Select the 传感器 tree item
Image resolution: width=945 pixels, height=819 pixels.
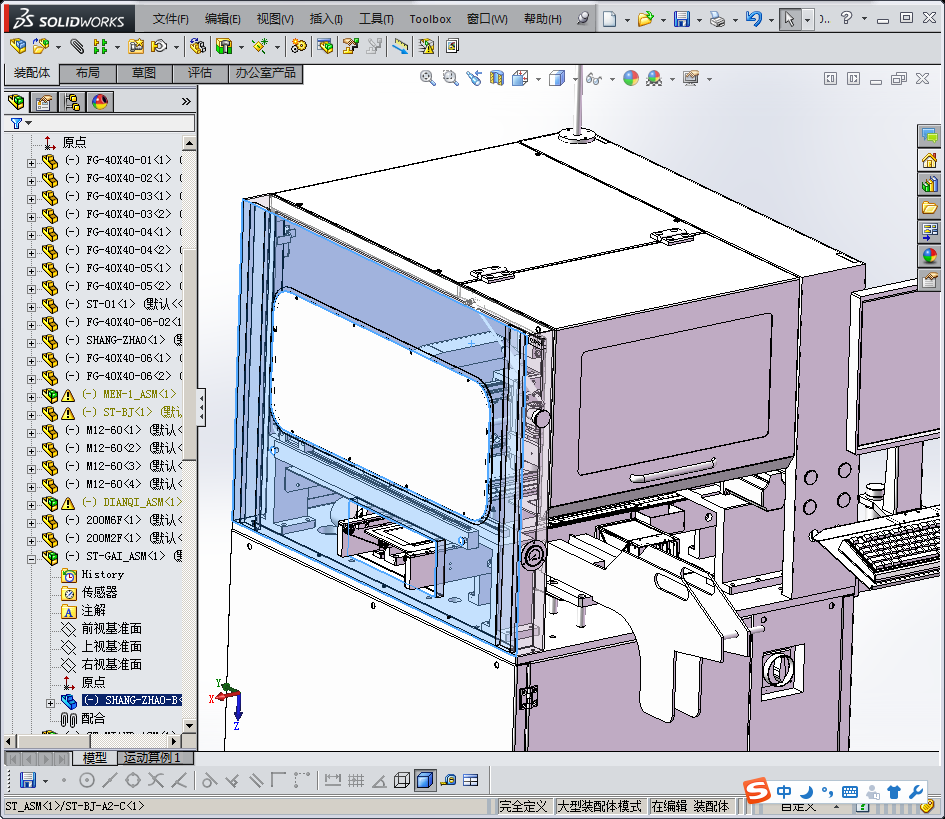(x=99, y=592)
